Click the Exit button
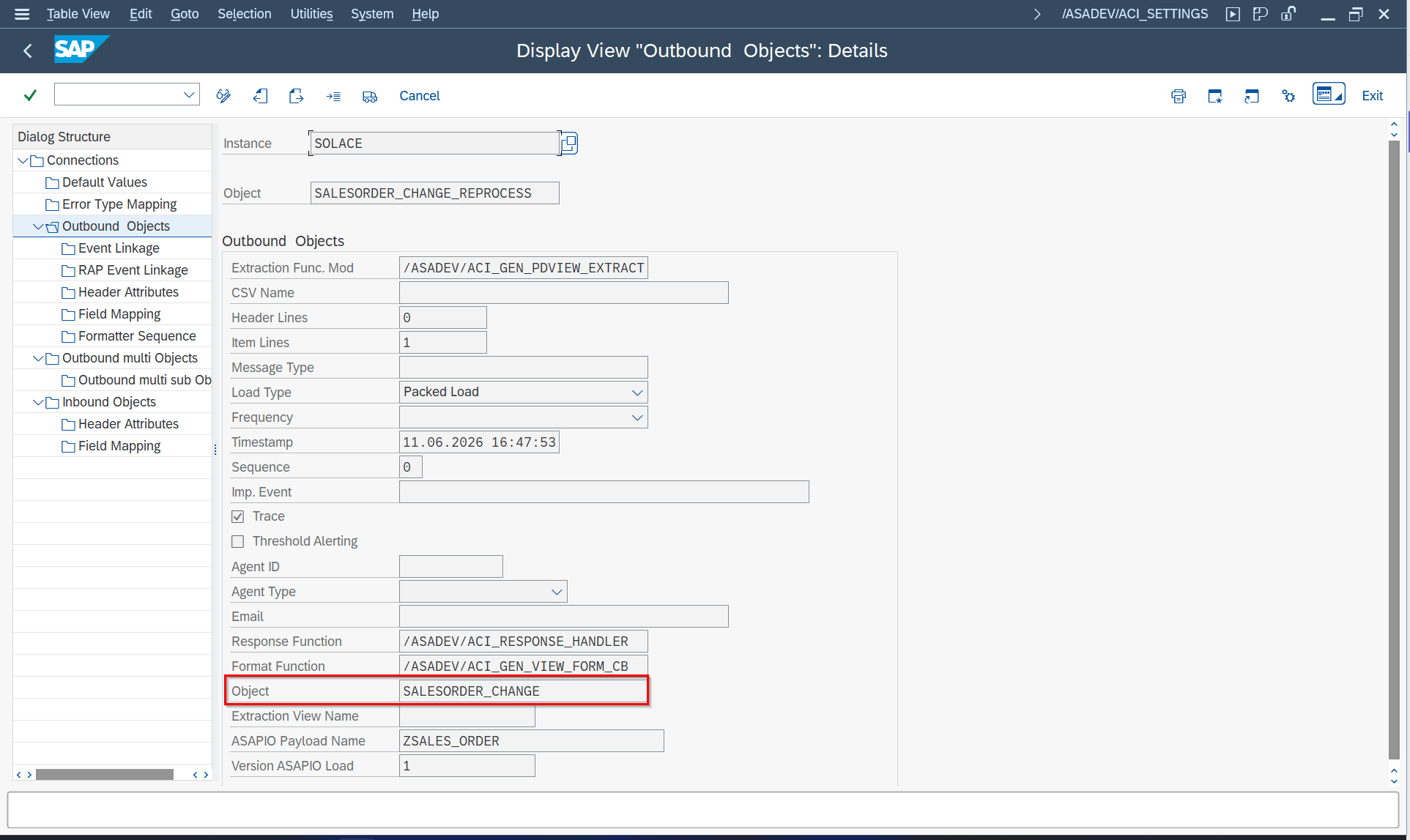 [x=1372, y=96]
